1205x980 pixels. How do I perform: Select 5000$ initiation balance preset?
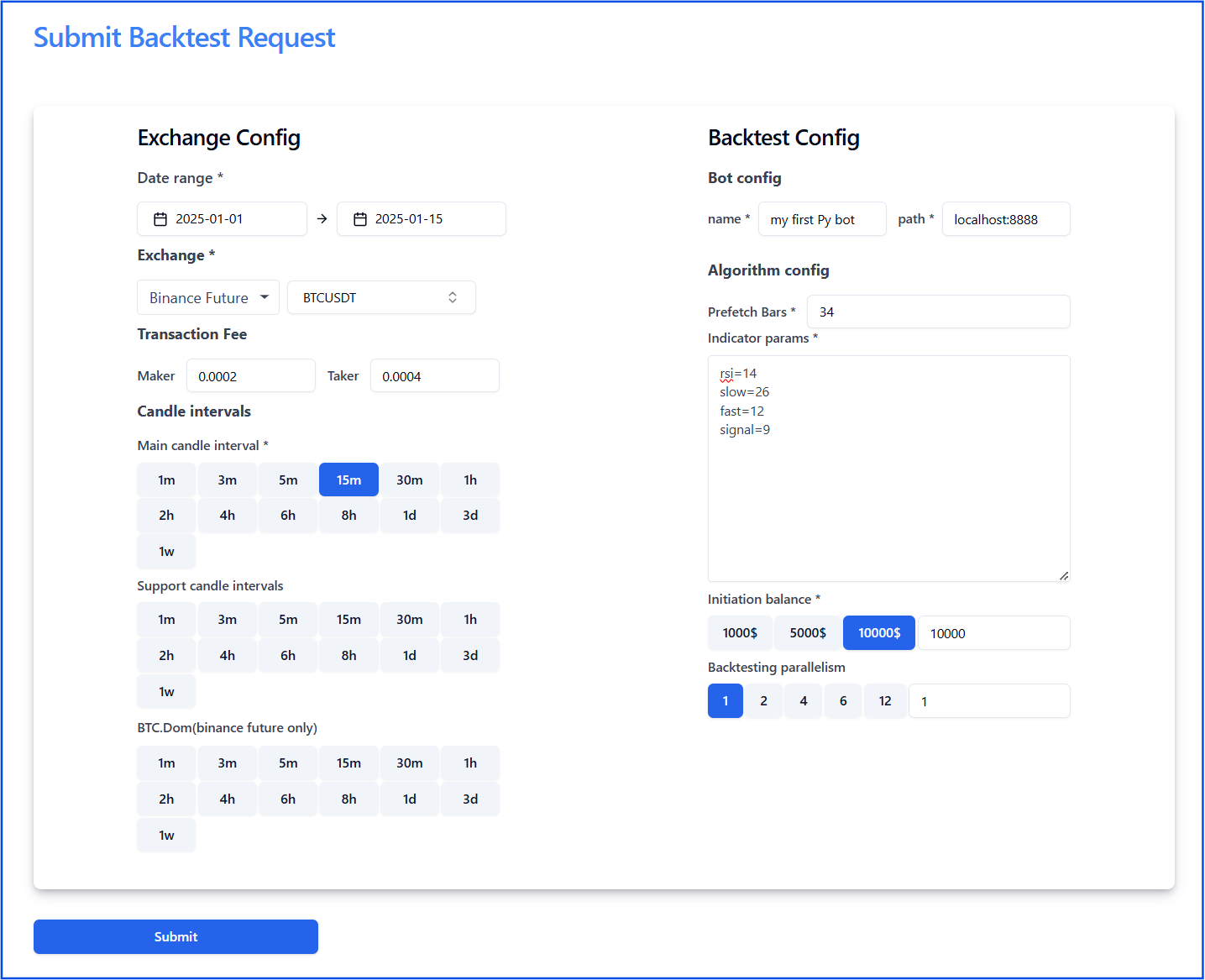pos(808,633)
